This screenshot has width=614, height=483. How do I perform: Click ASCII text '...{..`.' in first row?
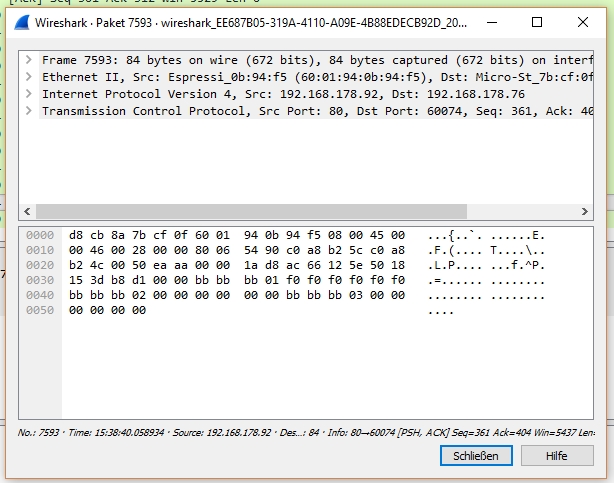tap(455, 235)
